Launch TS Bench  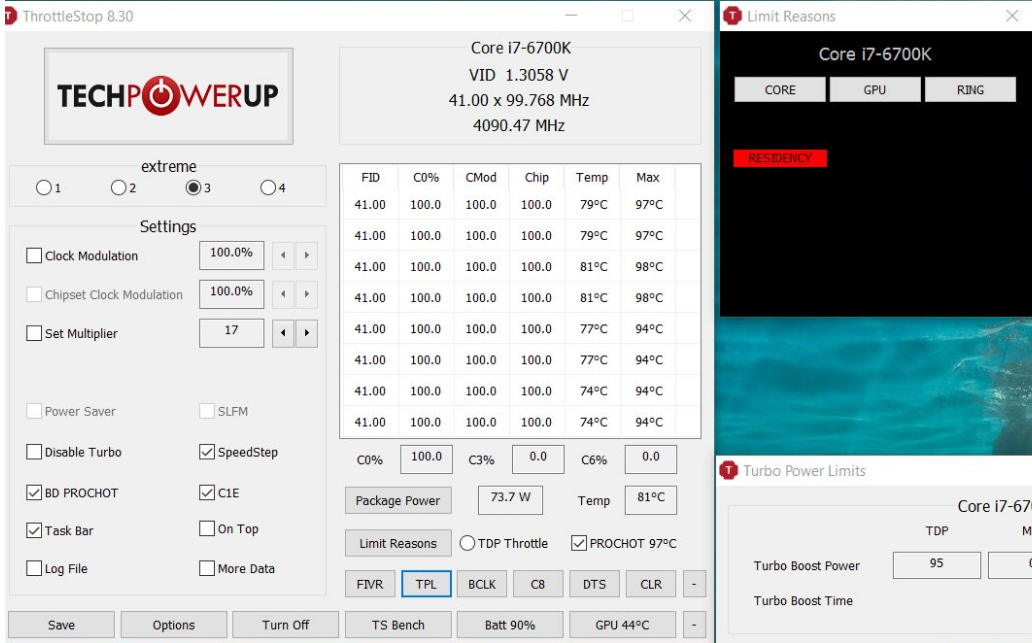click(x=398, y=625)
